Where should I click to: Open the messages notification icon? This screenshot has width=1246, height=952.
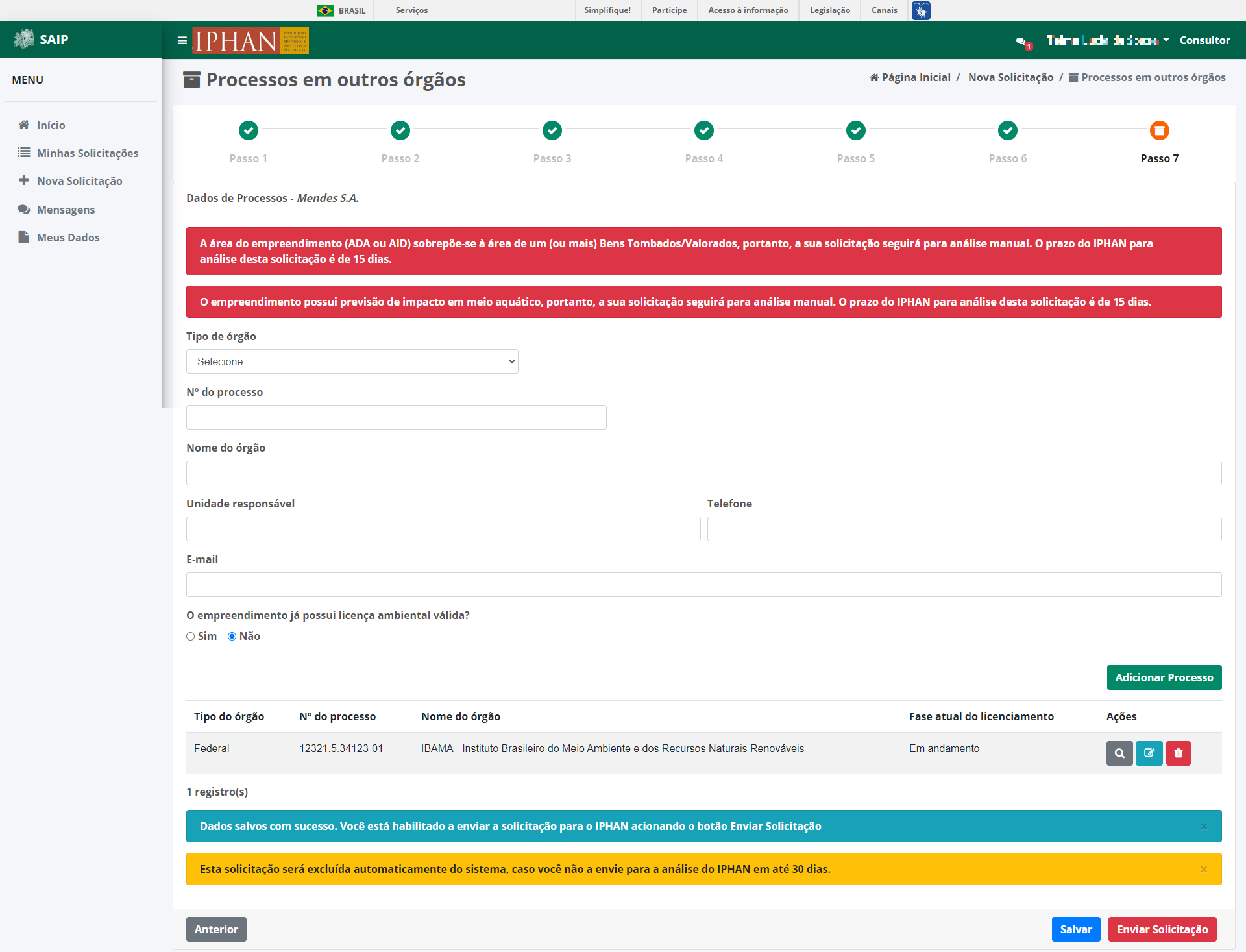[x=1023, y=42]
